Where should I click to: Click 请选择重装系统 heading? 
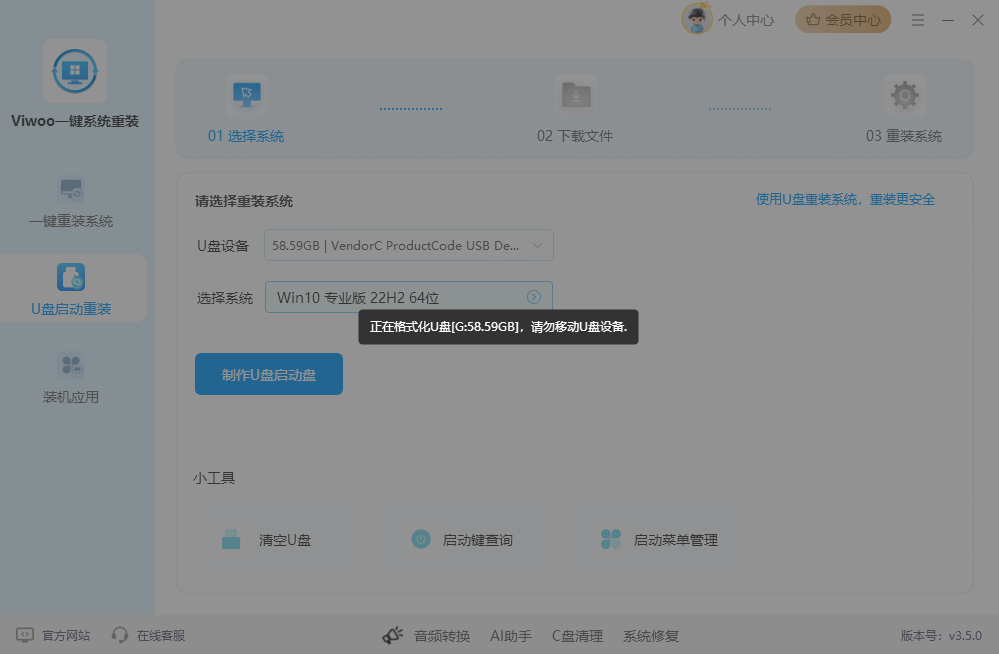244,201
